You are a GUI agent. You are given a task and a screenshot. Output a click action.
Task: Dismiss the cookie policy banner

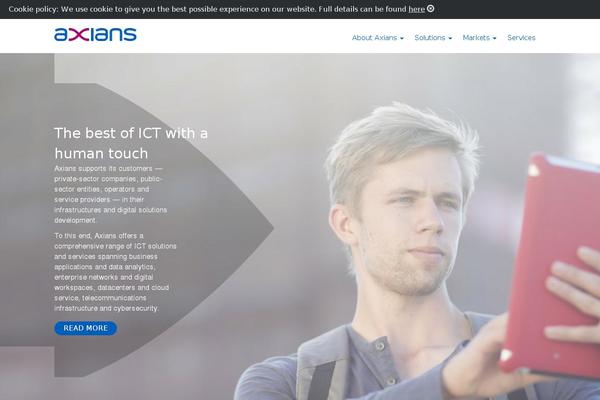tap(430, 8)
